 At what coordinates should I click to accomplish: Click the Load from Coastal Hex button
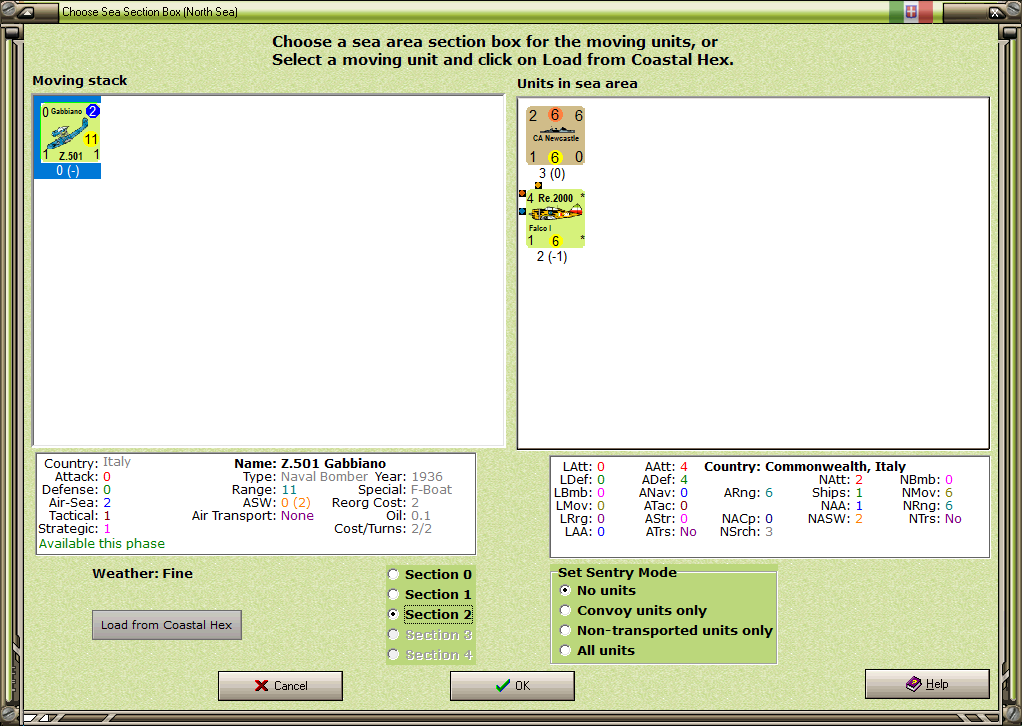pos(167,625)
